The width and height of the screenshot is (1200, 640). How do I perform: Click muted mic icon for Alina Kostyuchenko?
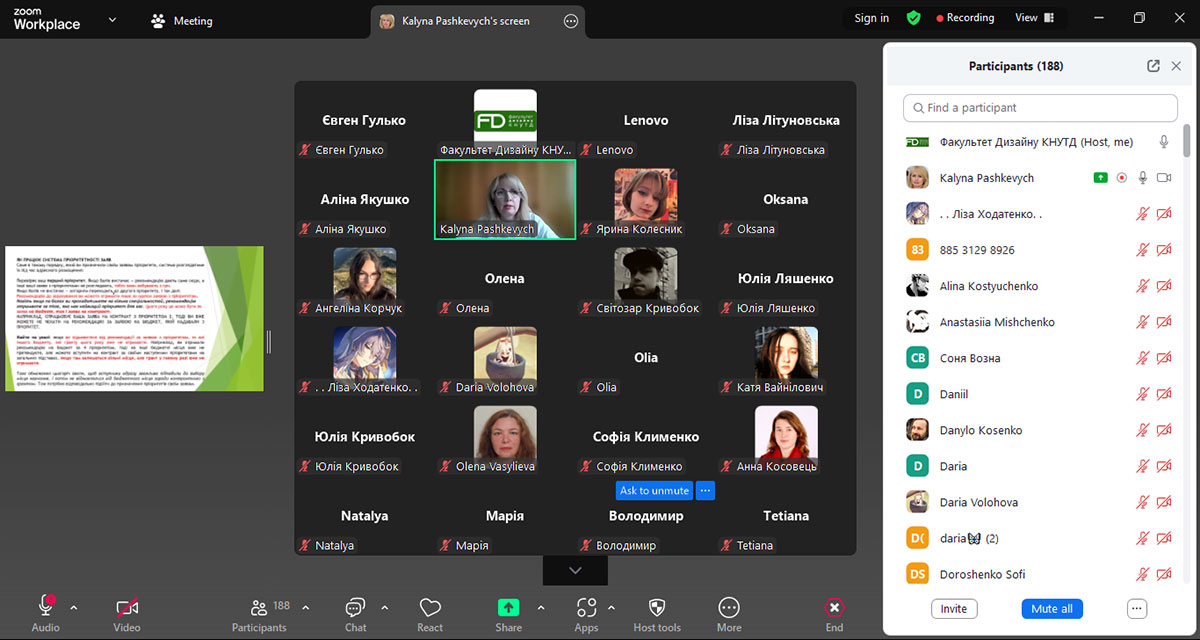pyautogui.click(x=1143, y=286)
